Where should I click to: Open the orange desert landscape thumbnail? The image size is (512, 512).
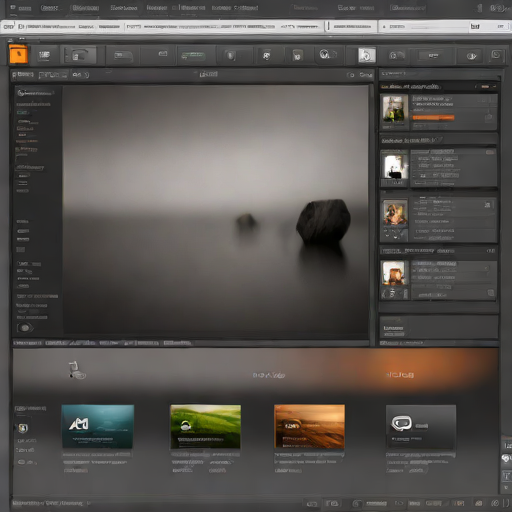(309, 426)
